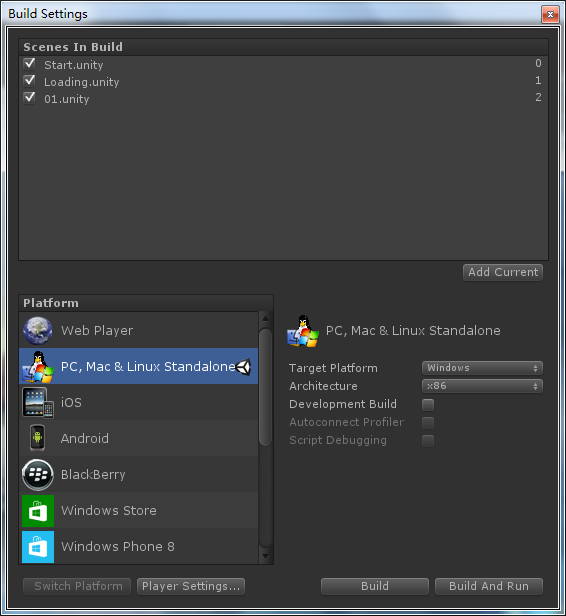Click the Switch Platform button
Screen dimensions: 566x616
[x=77, y=586]
